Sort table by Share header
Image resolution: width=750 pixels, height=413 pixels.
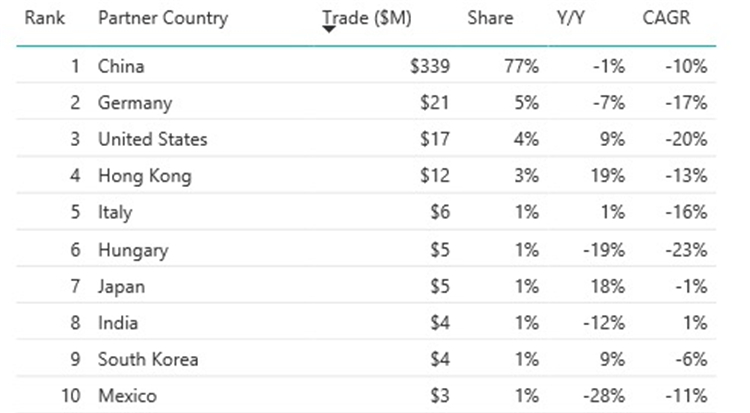[490, 18]
